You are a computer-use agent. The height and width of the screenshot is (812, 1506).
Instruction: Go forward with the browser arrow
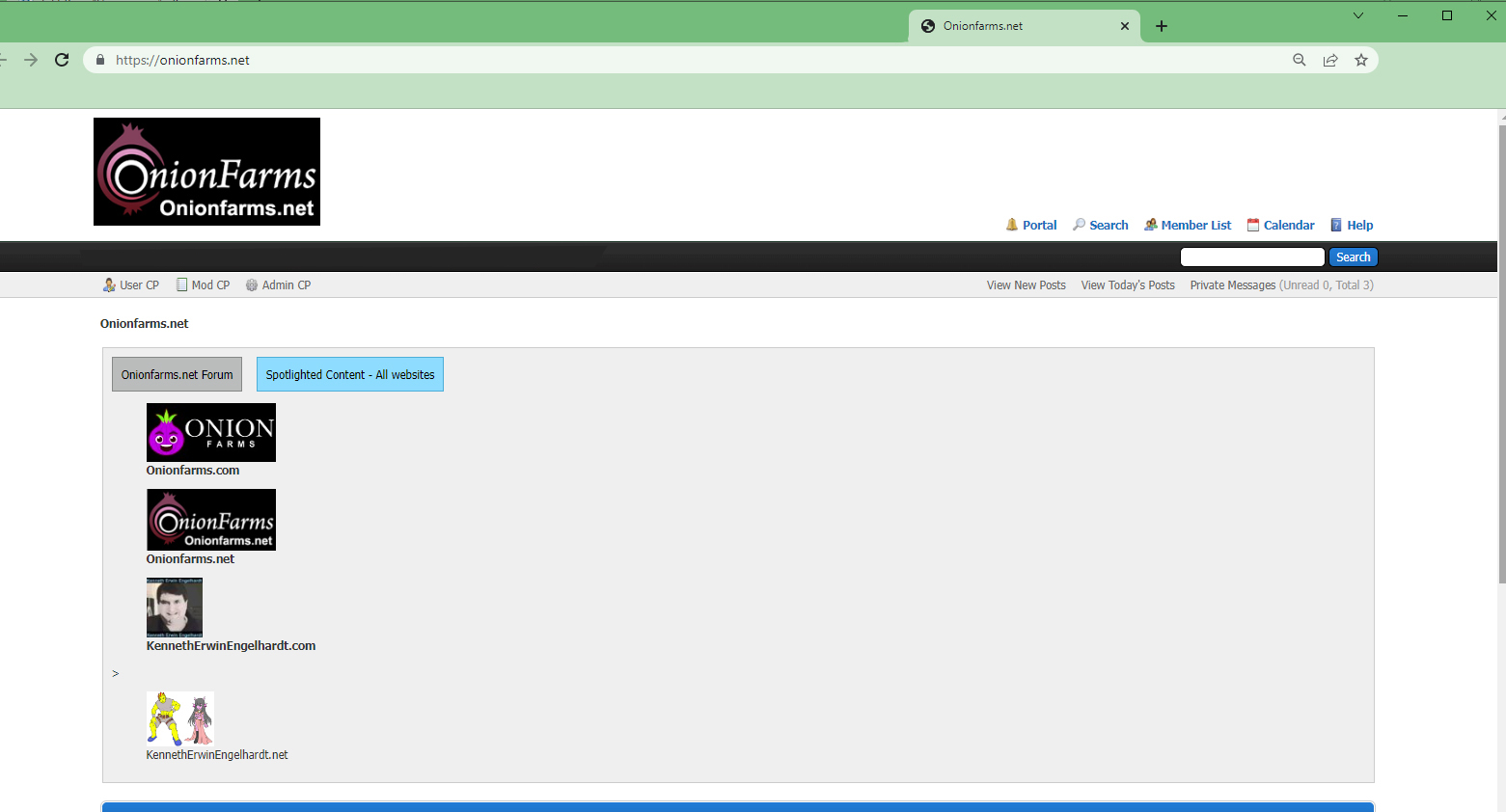click(31, 60)
